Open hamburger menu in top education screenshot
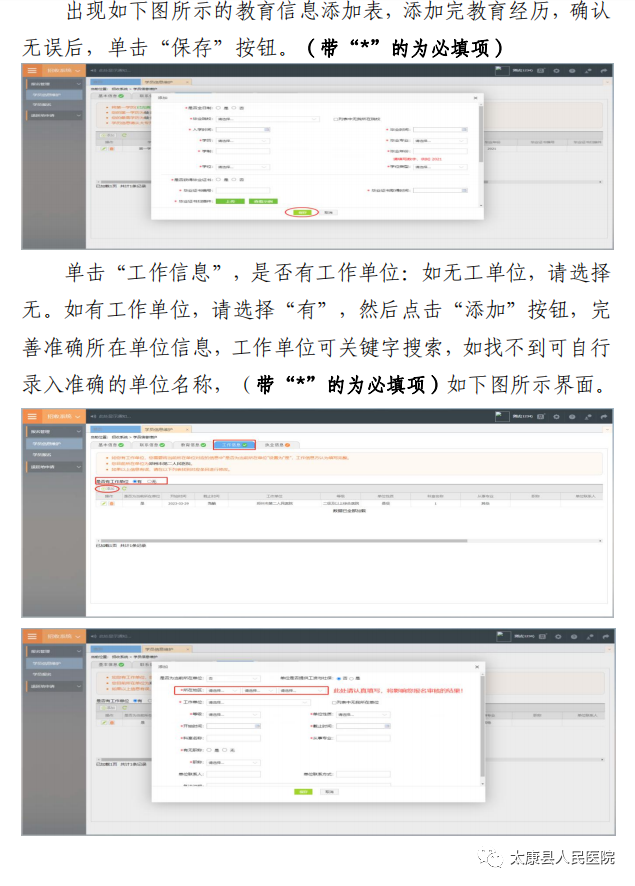The height and width of the screenshot is (886, 635). pos(32,71)
